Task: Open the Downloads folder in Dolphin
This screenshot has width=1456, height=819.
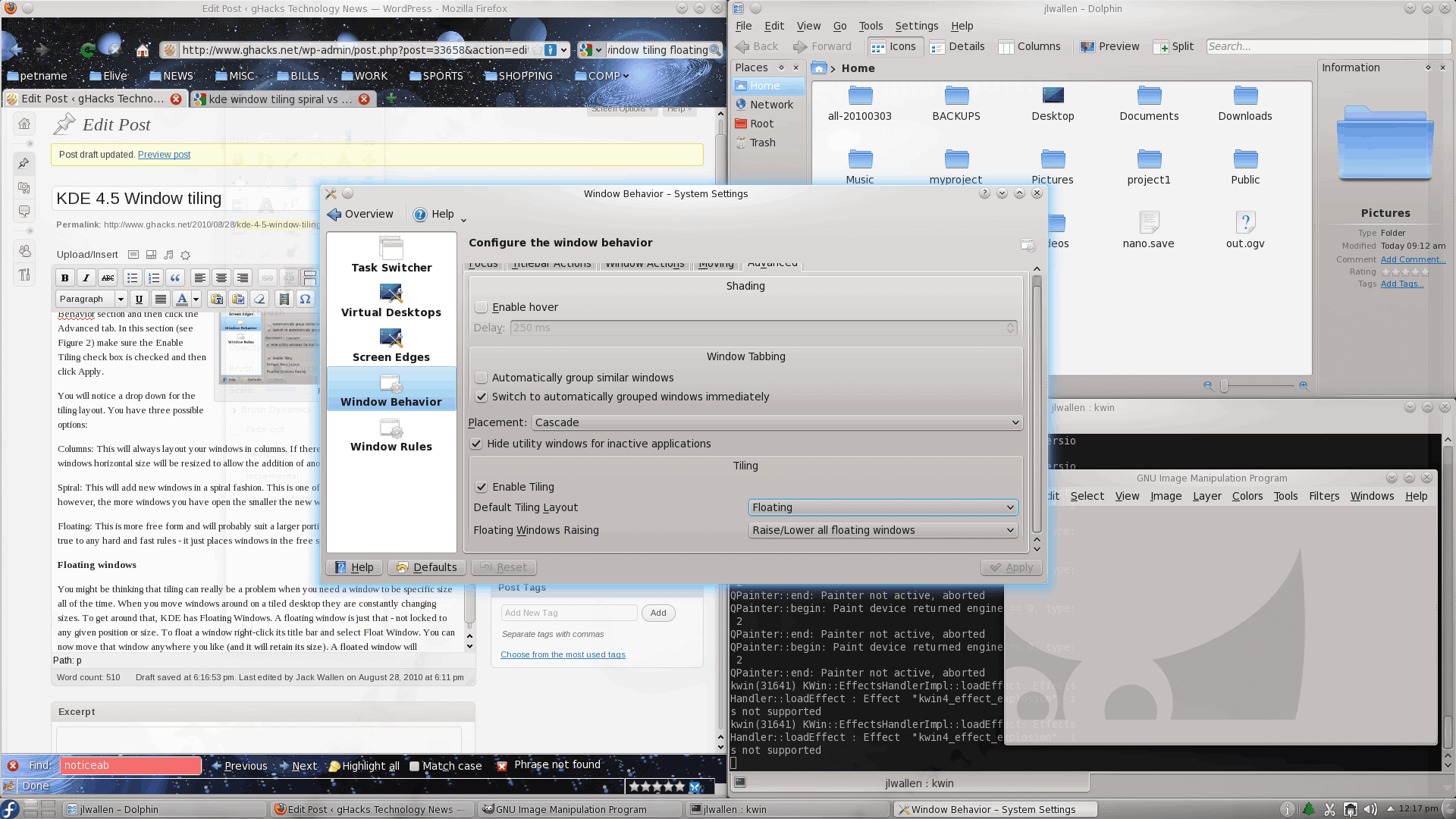Action: pyautogui.click(x=1245, y=103)
